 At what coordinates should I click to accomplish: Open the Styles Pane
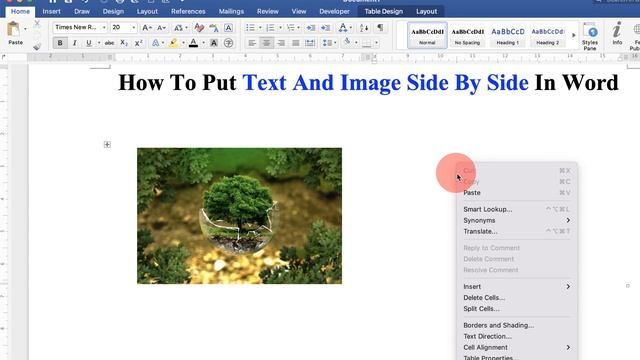point(590,37)
